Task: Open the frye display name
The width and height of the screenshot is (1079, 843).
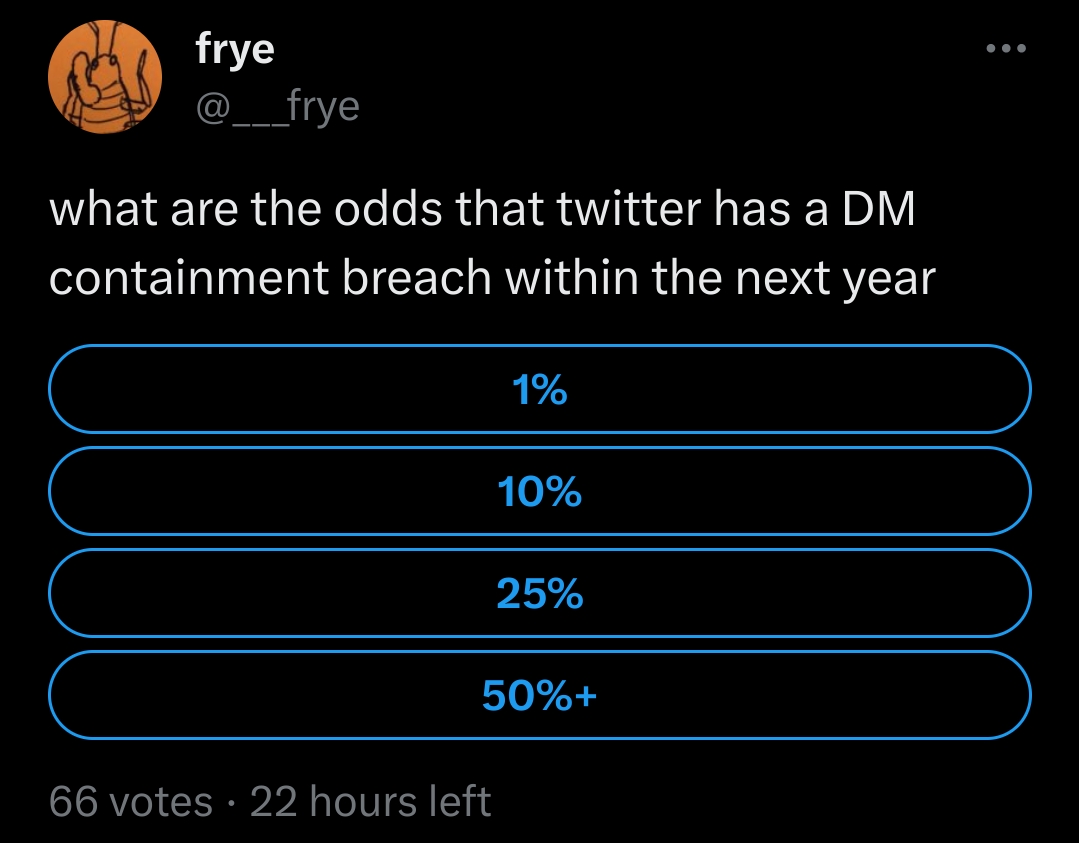Action: coord(235,50)
